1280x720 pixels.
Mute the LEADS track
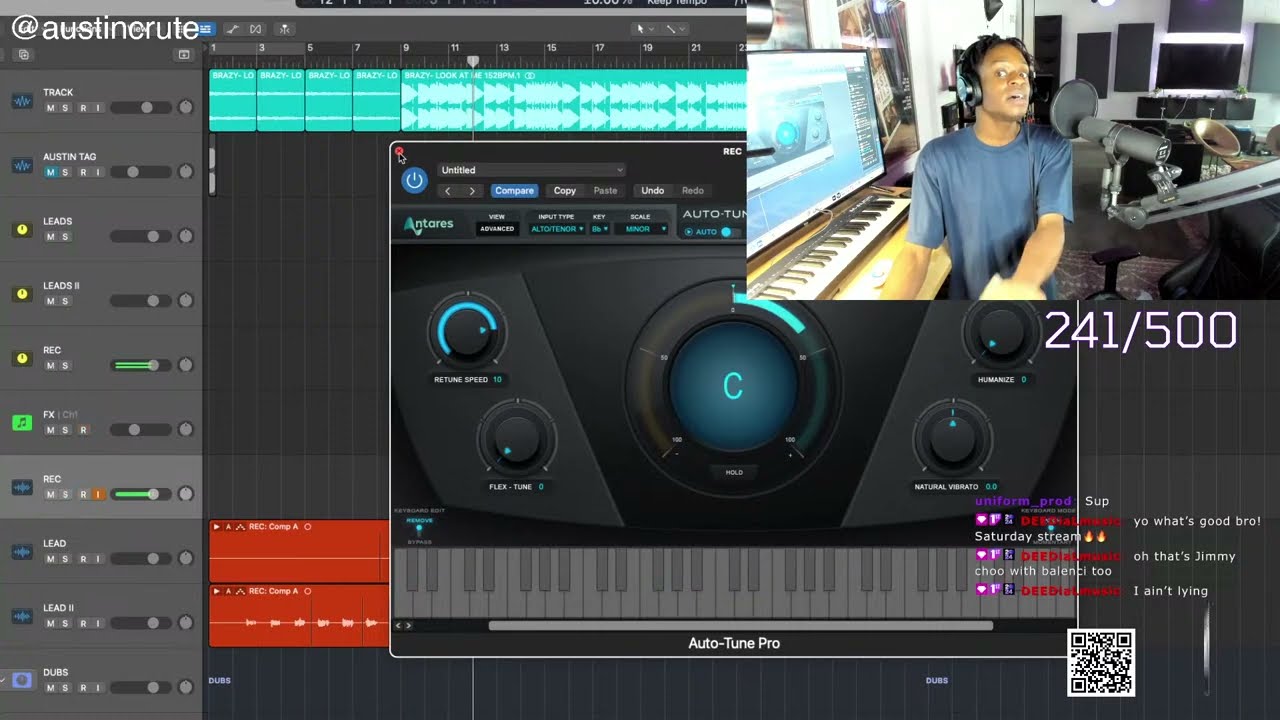(50, 237)
